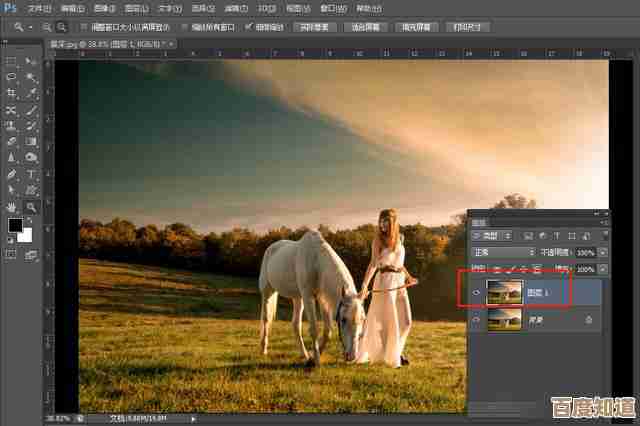Select the Type tool
This screenshot has width=640, height=426.
(x=32, y=174)
